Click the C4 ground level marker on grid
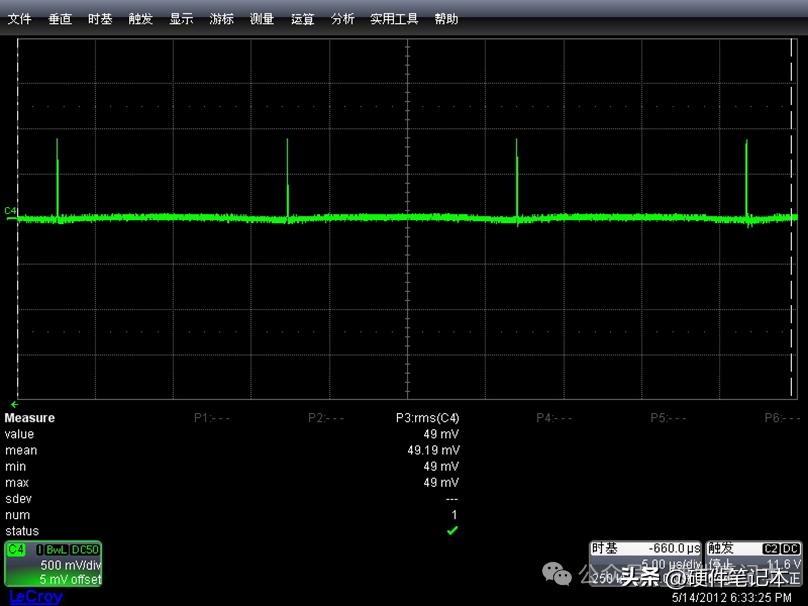Viewport: 808px width, 606px height. pyautogui.click(x=10, y=211)
